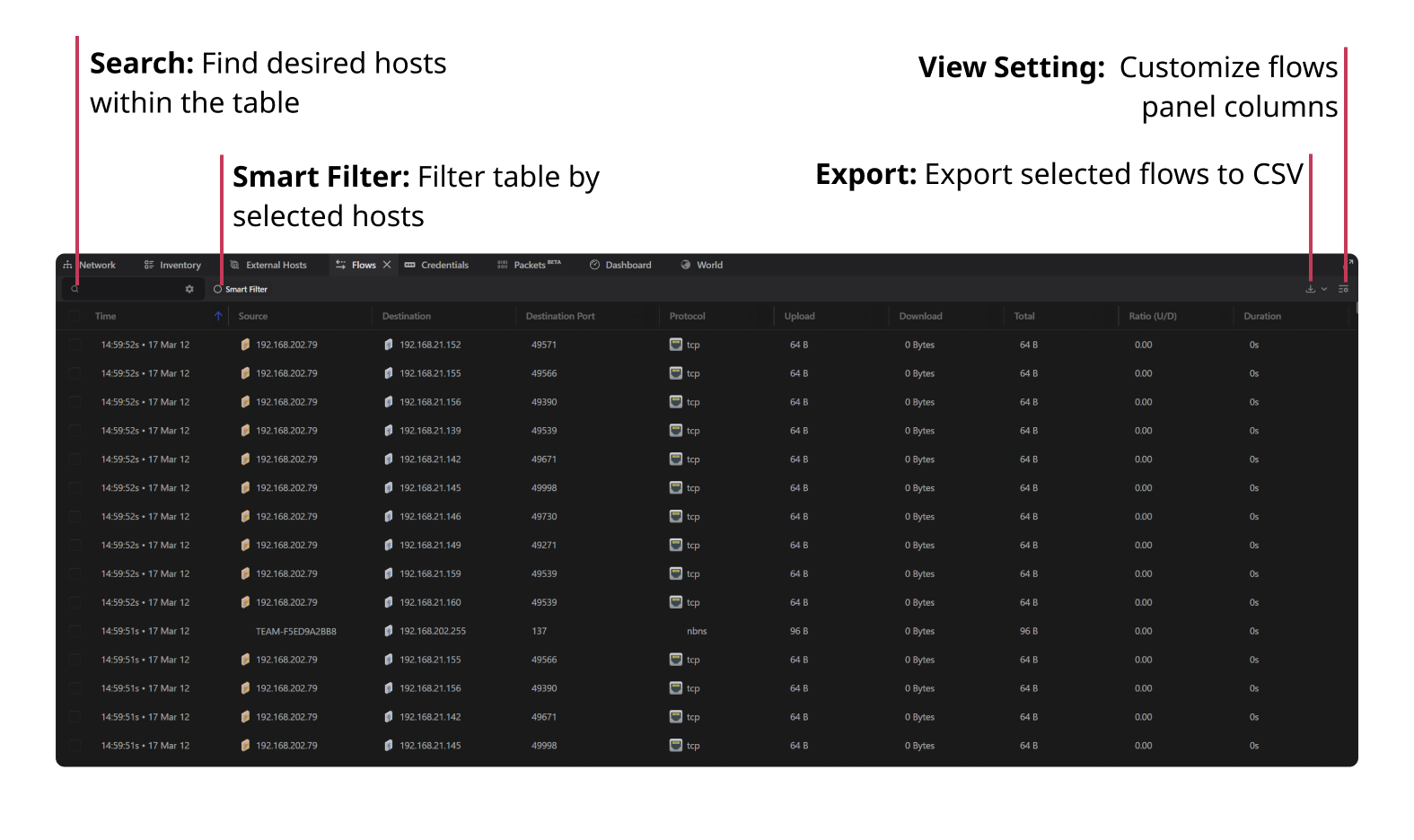Click destination 192.168.202.255 cell
The image size is (1414, 840).
(x=433, y=632)
